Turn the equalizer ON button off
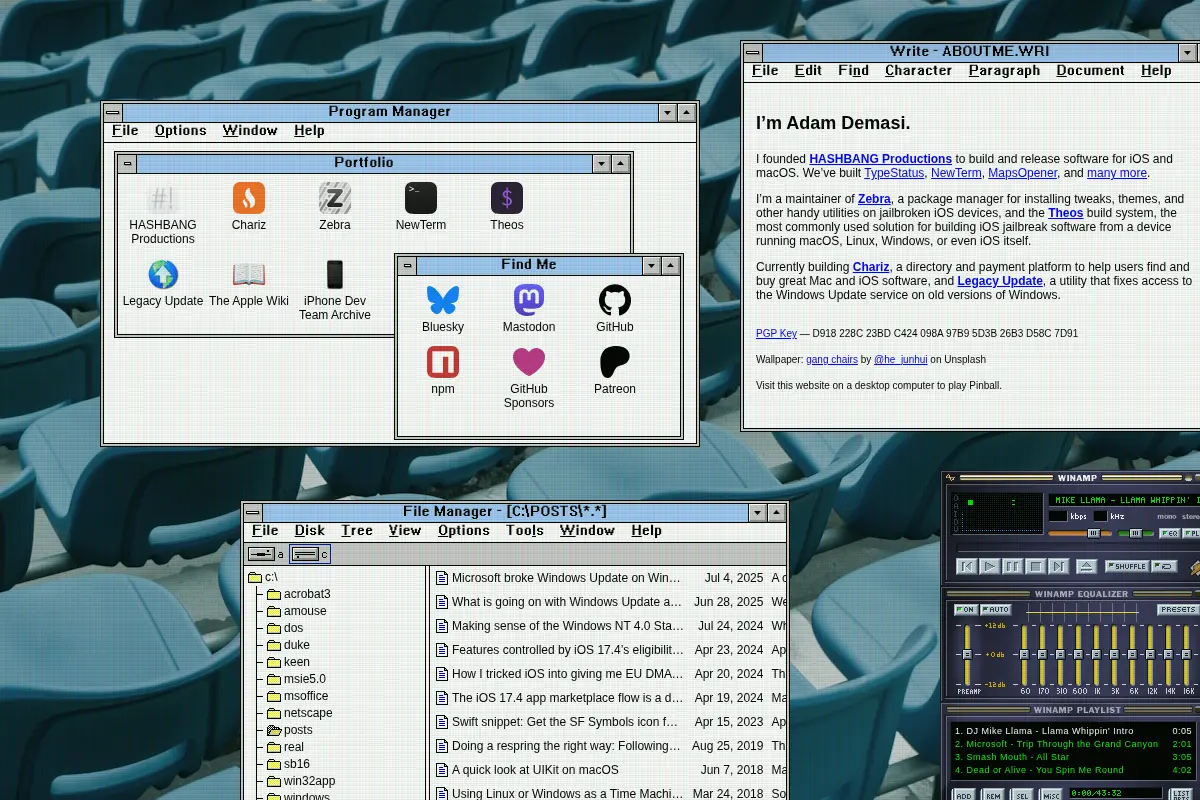 pyautogui.click(x=966, y=610)
